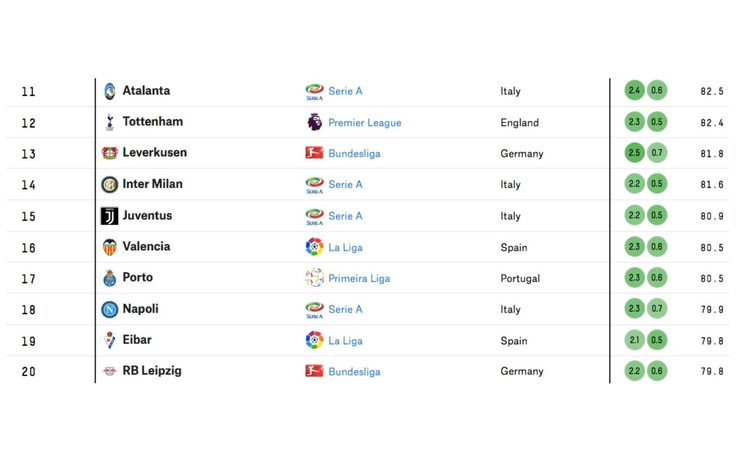Open Leverkusen's Bundesliga league link
Screen dimensions: 738x462
[354, 154]
